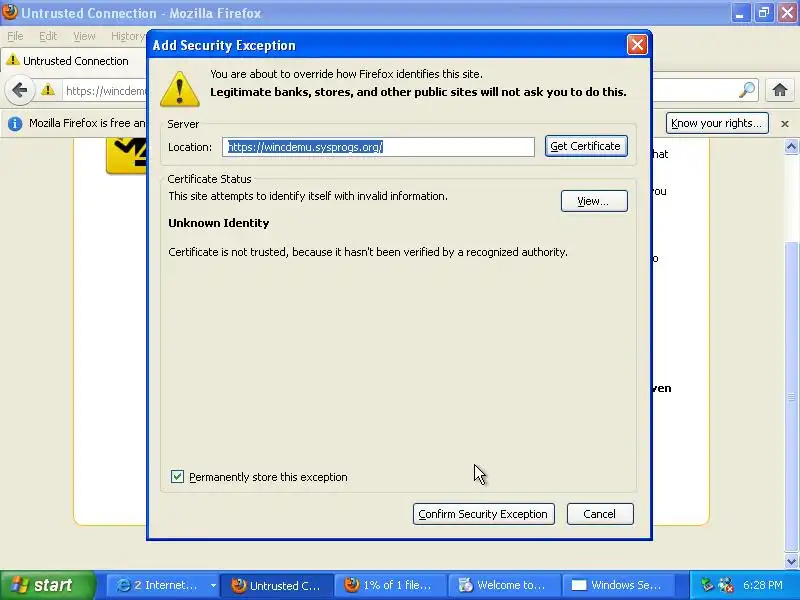Click the Know your rights... button
Image resolution: width=800 pixels, height=600 pixels.
717,123
